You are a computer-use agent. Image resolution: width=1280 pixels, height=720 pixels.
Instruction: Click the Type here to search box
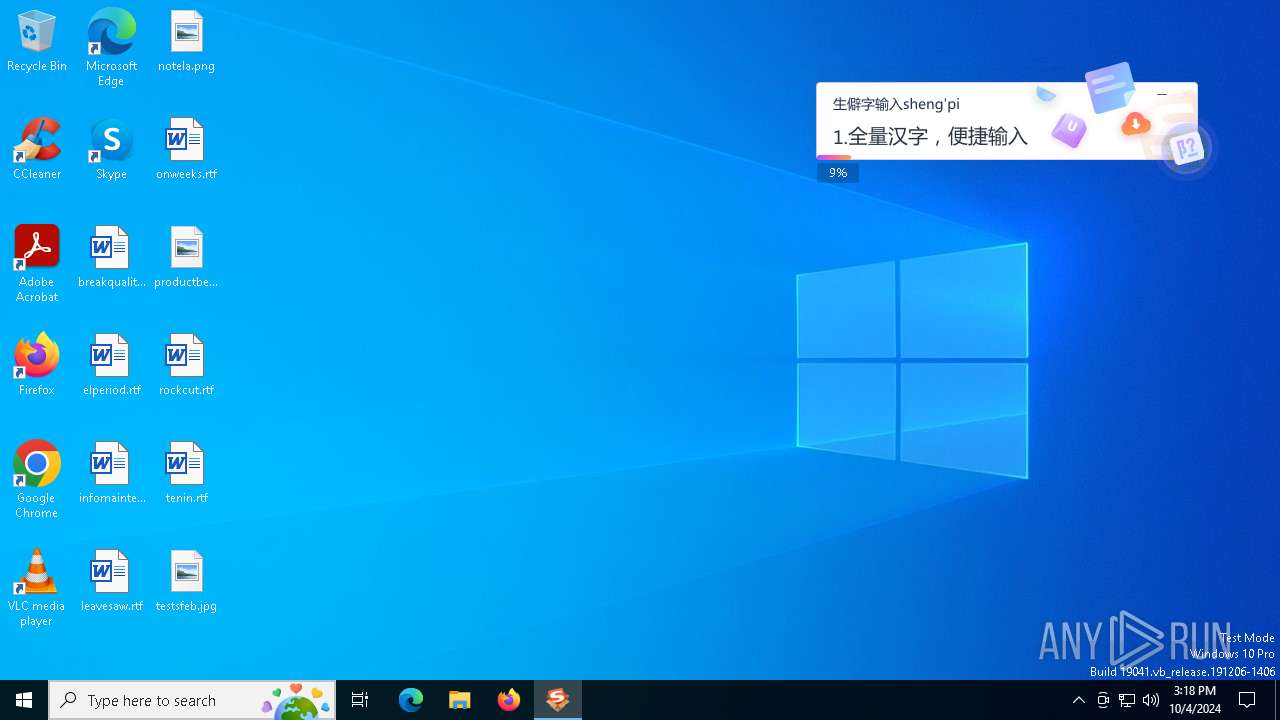tap(192, 700)
